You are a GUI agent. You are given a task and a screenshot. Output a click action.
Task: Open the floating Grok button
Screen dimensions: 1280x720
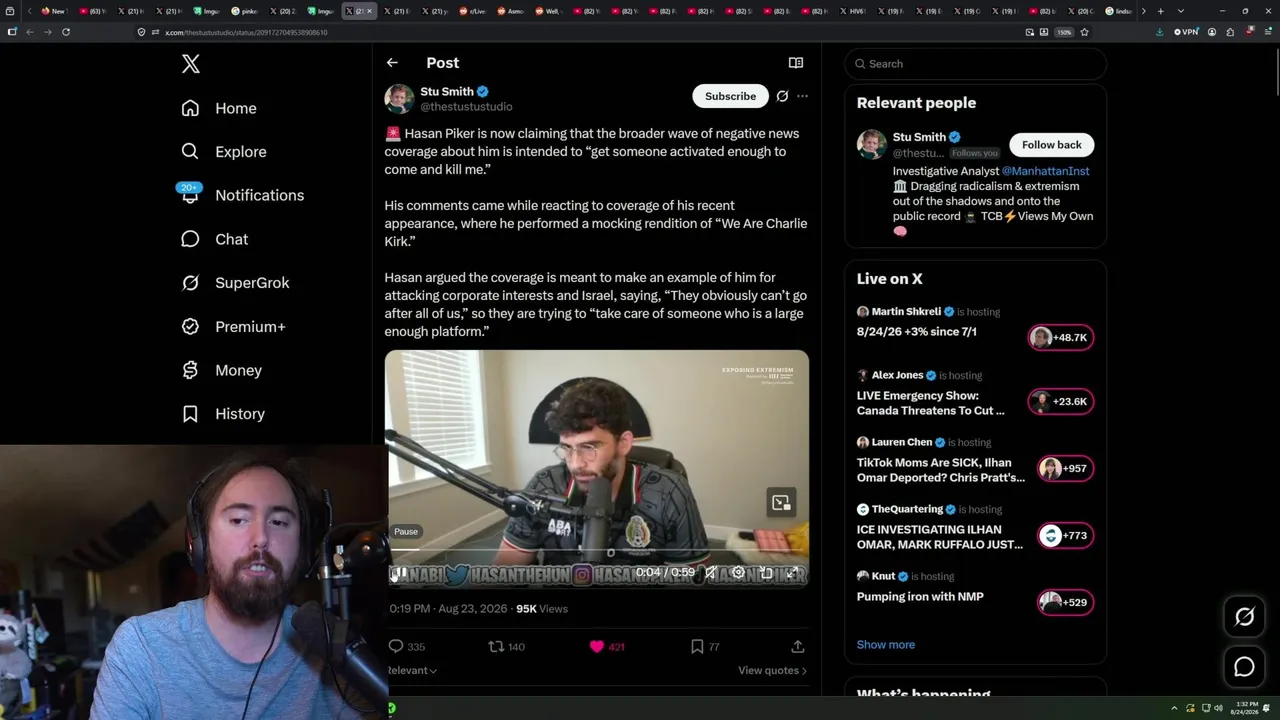(x=1244, y=617)
